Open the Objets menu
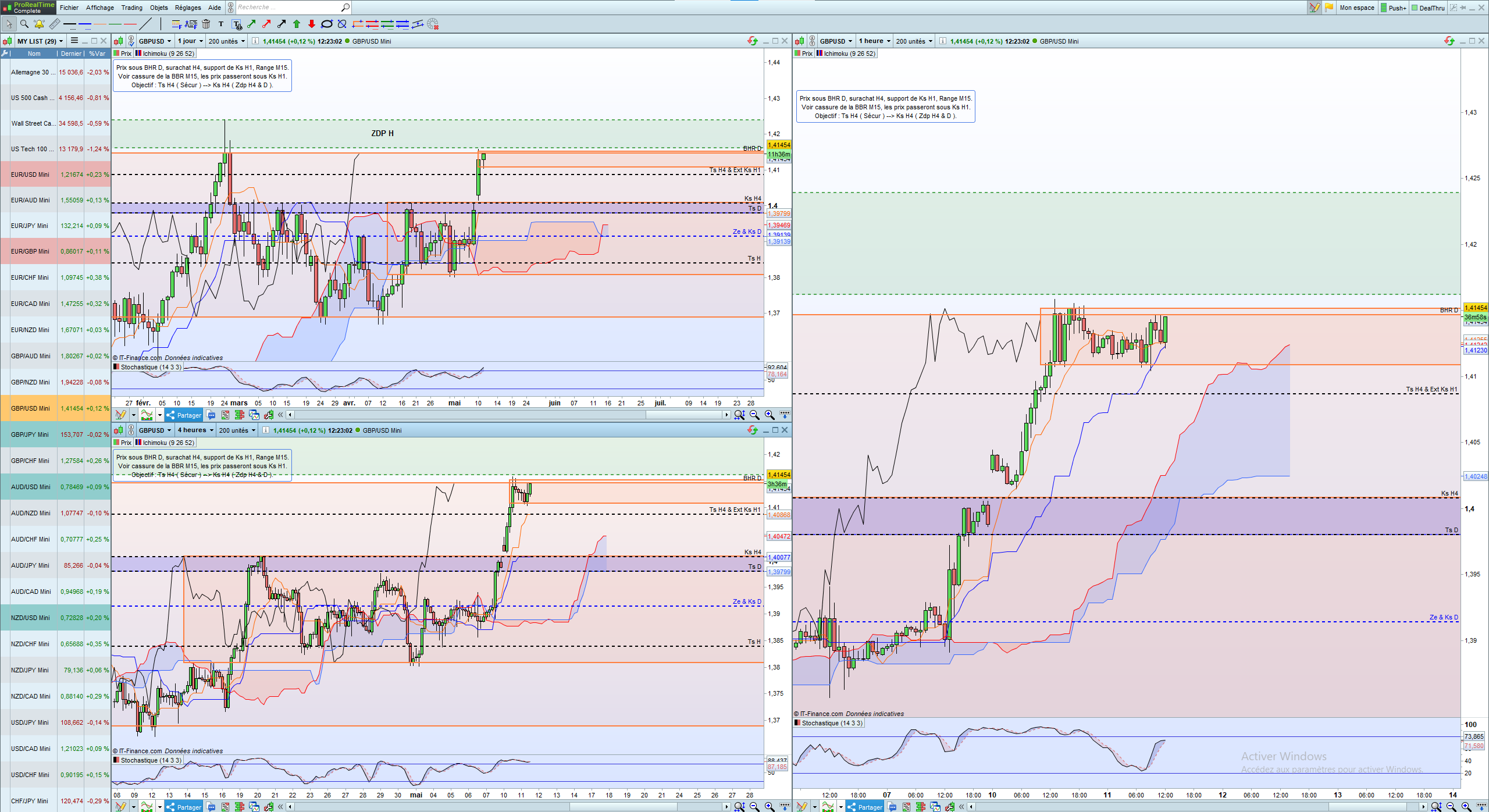This screenshot has width=1489, height=812. (159, 8)
